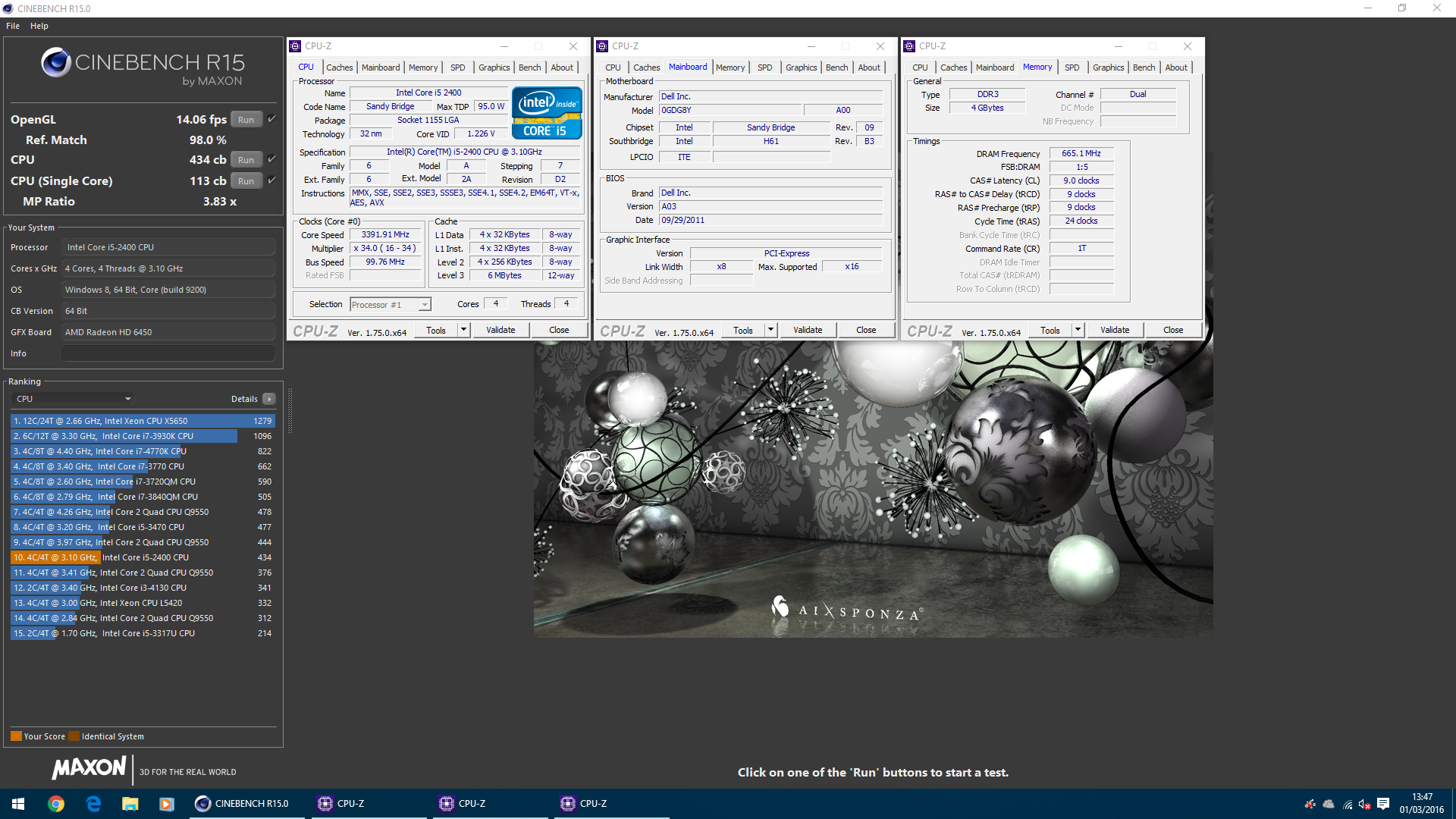Click the volume icon in system tray

(x=1365, y=804)
